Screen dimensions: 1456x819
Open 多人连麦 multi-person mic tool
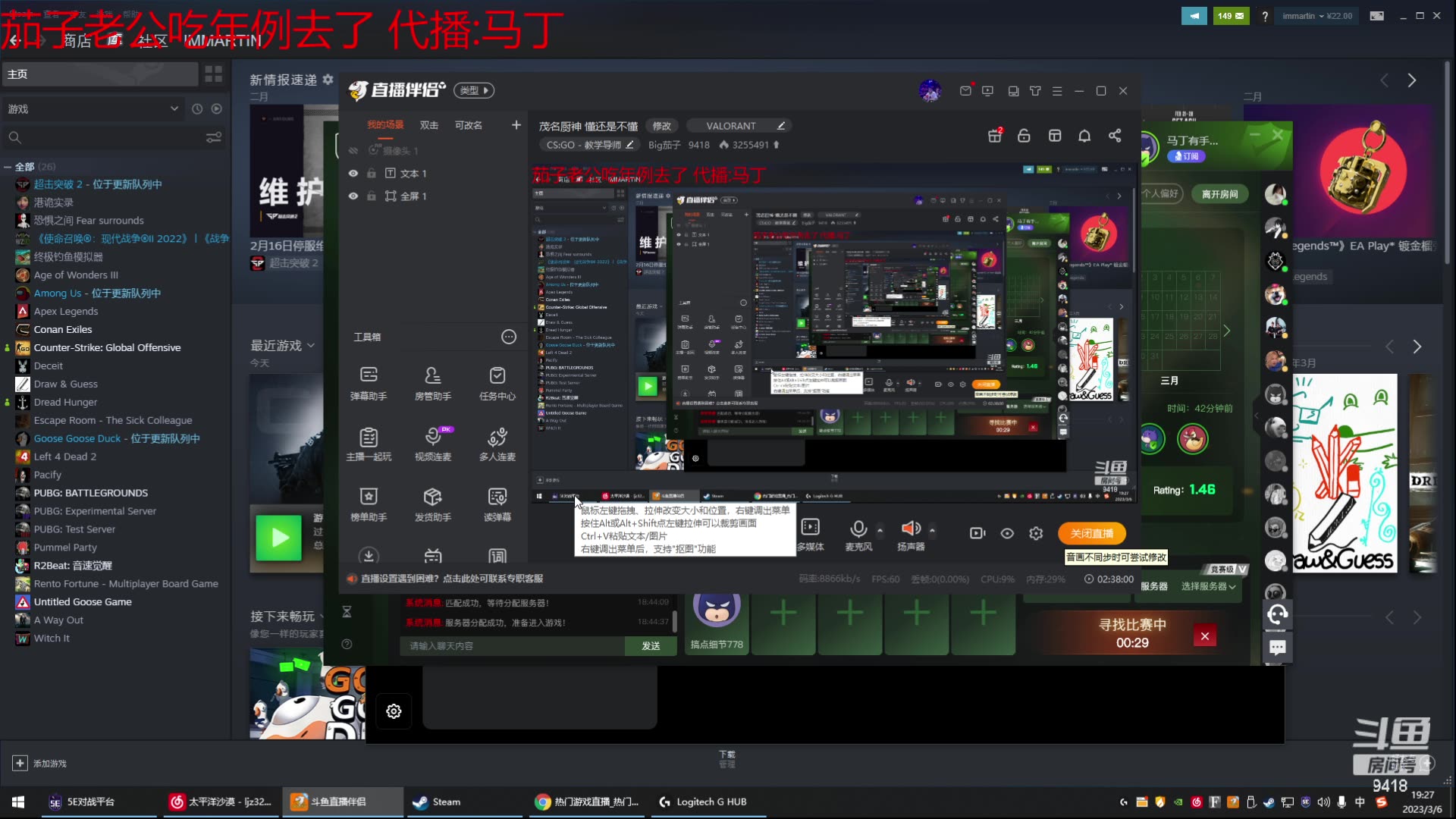(x=497, y=444)
